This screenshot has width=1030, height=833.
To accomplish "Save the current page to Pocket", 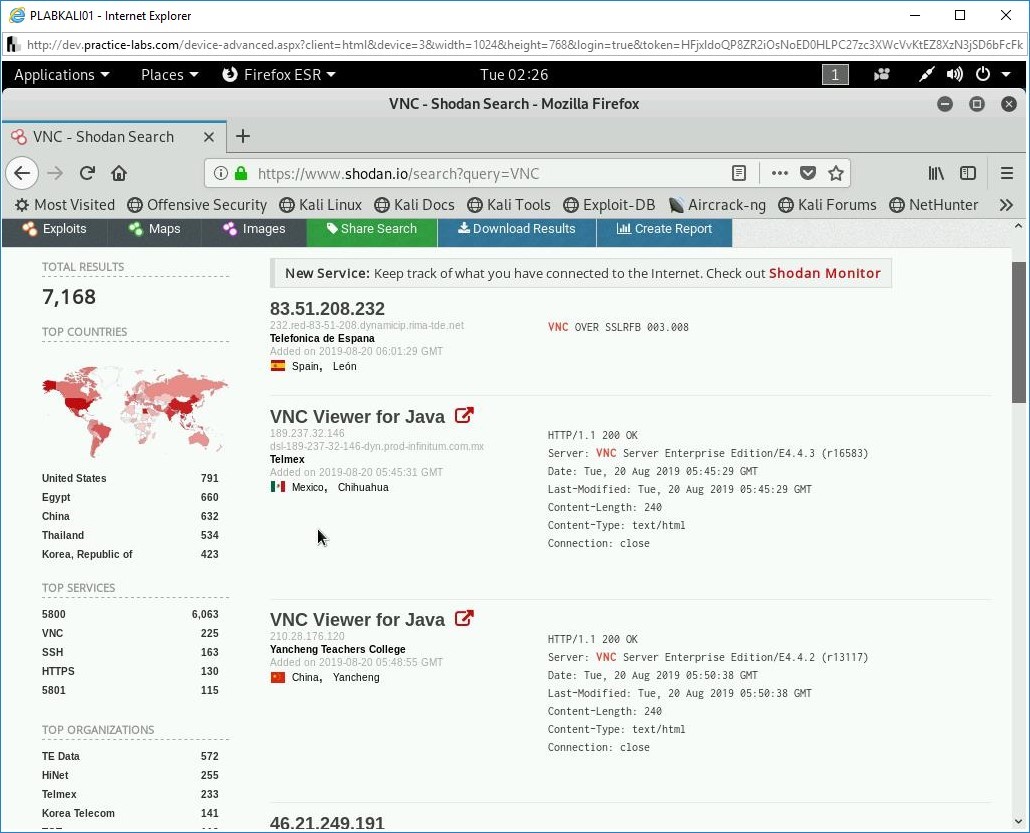I will [x=808, y=172].
